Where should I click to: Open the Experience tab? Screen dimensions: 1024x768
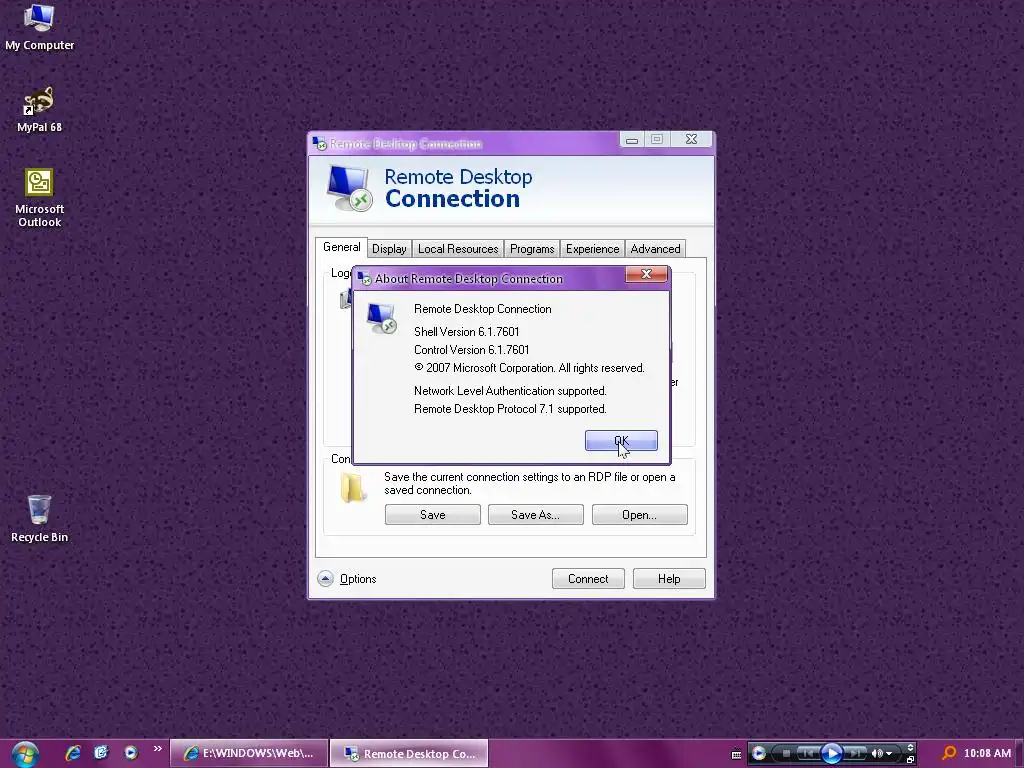pos(592,249)
